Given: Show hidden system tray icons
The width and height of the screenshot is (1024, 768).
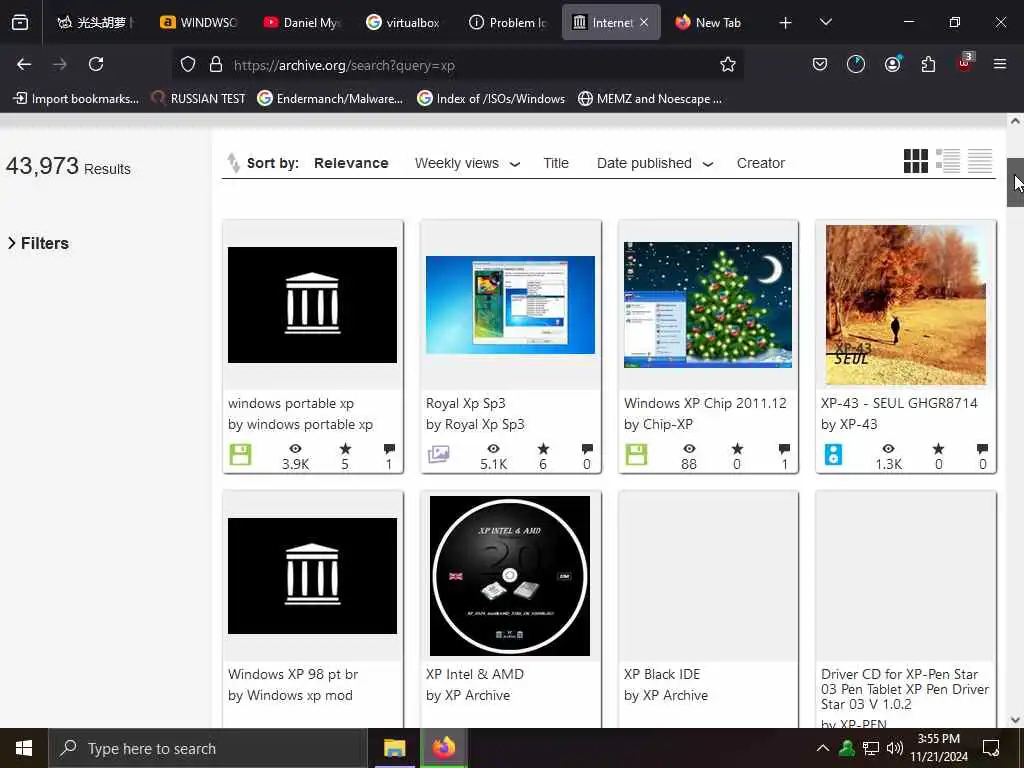Looking at the screenshot, I should coord(823,748).
